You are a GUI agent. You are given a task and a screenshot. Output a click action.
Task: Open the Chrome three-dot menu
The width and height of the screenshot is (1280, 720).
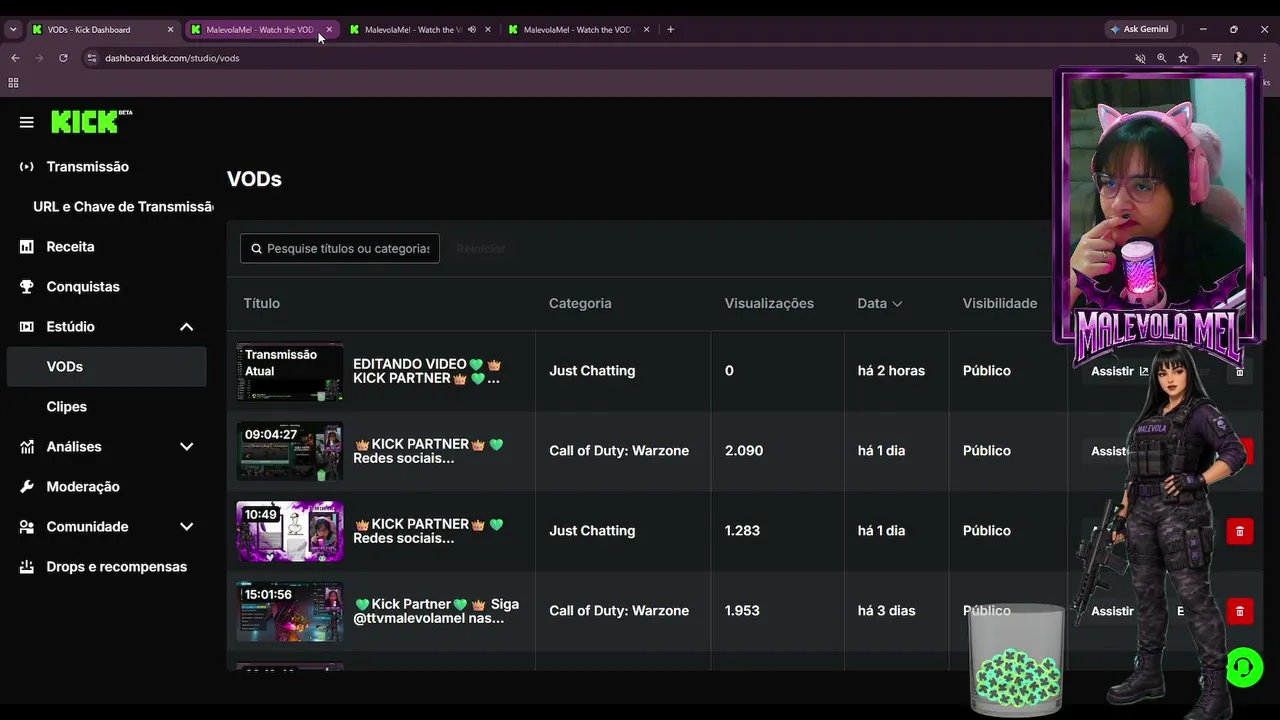pos(1265,58)
